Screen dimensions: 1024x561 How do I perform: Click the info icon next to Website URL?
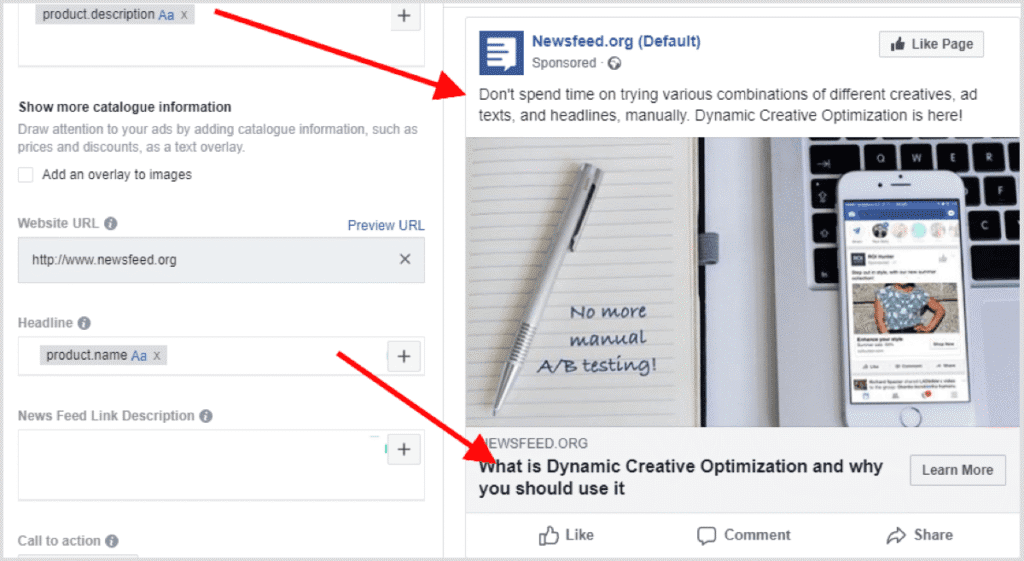(111, 224)
